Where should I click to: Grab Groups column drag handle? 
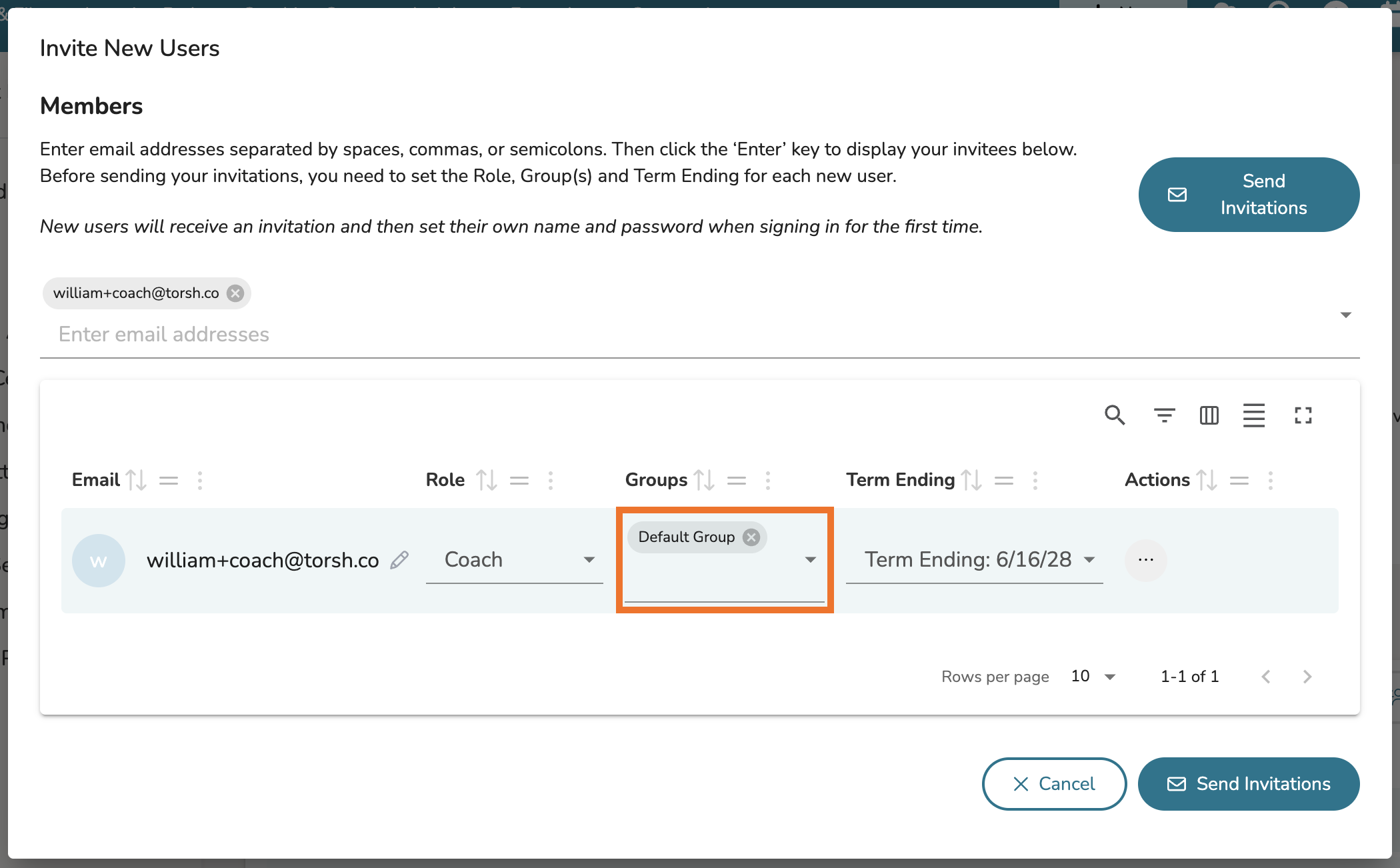[x=737, y=480]
